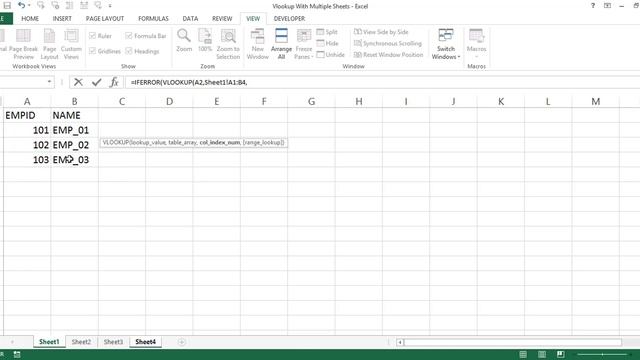The height and width of the screenshot is (360, 640).
Task: Switch to the HOME ribbon tab
Action: coord(30,19)
